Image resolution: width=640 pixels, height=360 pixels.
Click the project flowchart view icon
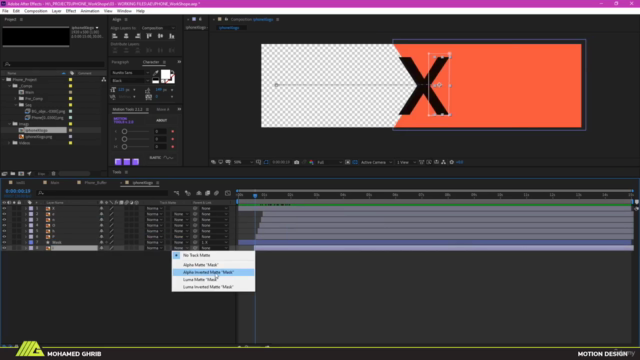click(104, 80)
